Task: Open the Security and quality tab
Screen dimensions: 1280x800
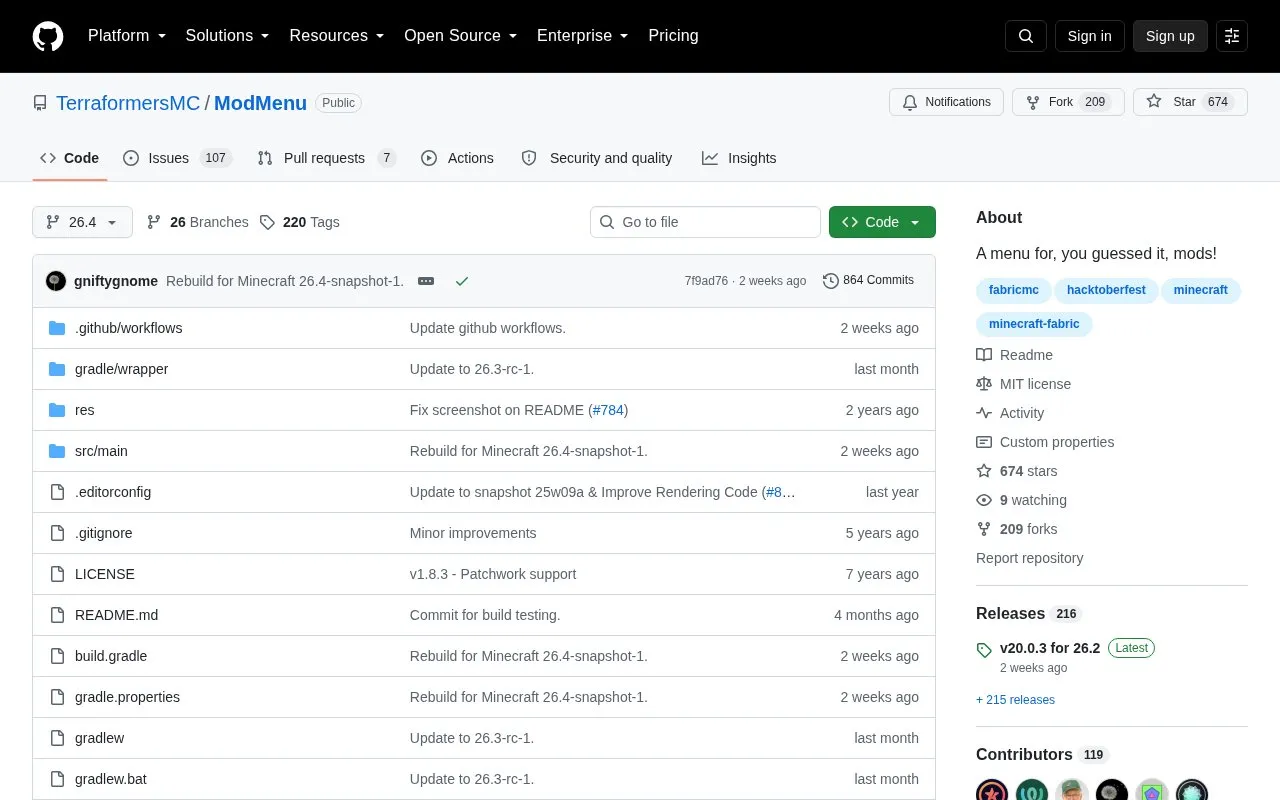Action: pyautogui.click(x=597, y=158)
